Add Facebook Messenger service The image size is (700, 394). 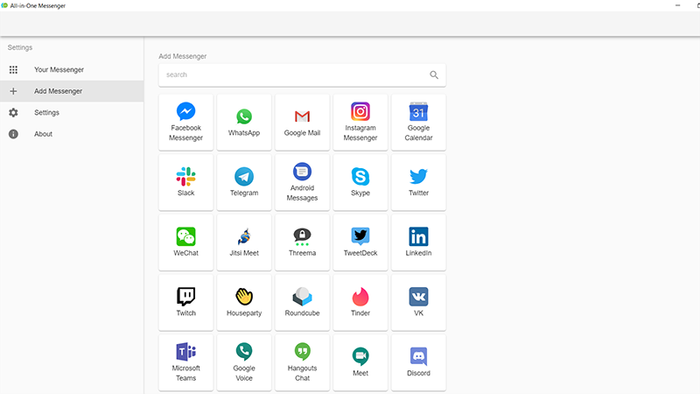[186, 122]
